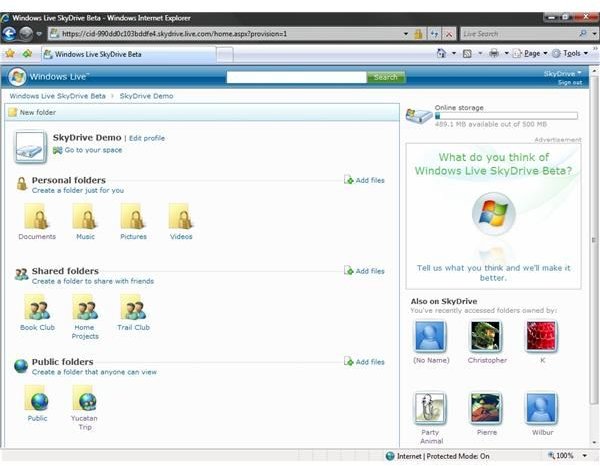
Task: Click the Internet Protected Mode status
Action: [x=438, y=456]
